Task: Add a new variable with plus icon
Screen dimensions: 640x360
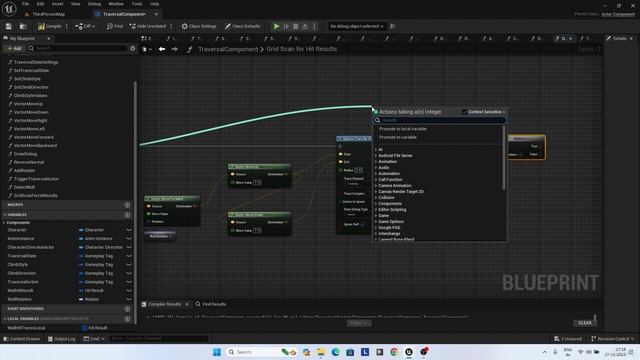Action: coord(127,215)
